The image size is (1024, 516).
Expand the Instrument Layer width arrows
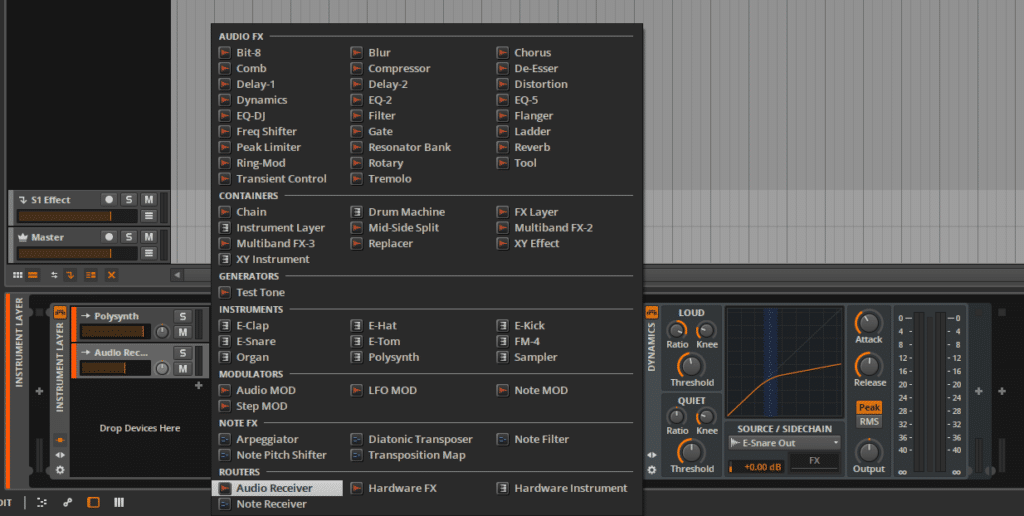pyautogui.click(x=60, y=455)
